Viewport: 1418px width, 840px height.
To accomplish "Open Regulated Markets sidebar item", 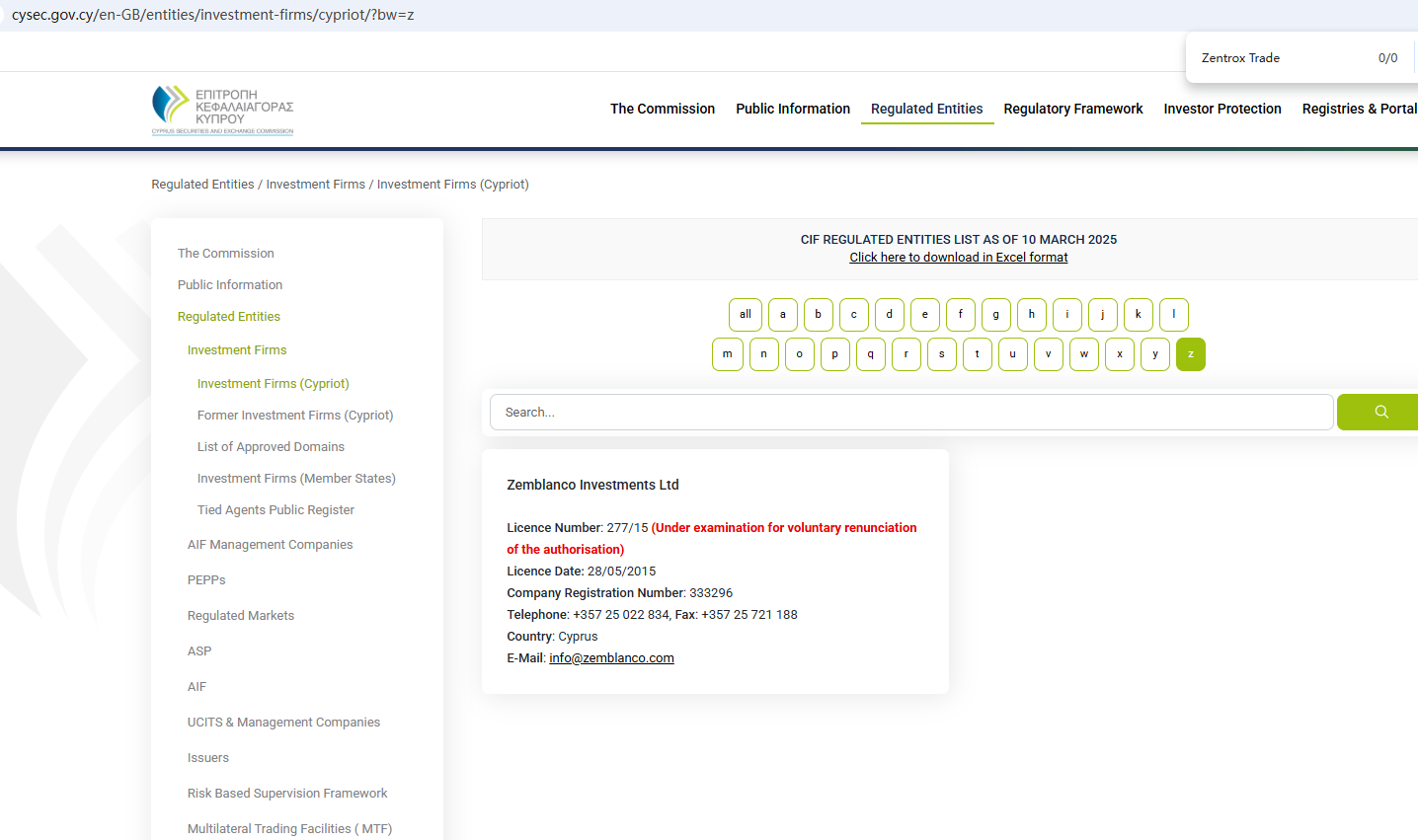I will (x=241, y=616).
